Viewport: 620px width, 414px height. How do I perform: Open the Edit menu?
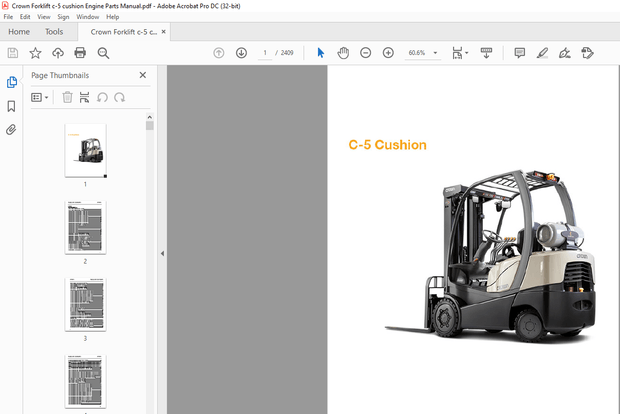point(25,17)
